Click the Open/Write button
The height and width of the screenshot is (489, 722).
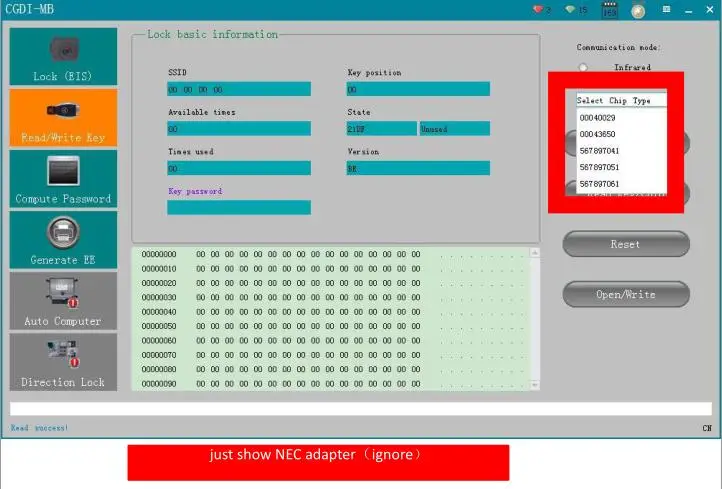(x=626, y=294)
